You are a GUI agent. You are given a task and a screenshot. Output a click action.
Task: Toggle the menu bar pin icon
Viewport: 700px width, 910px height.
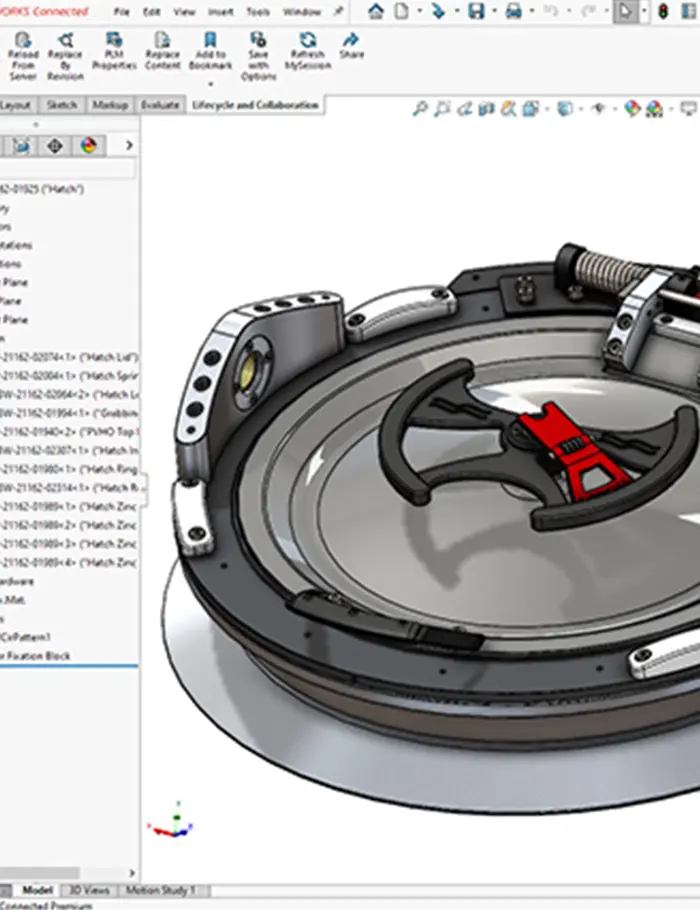(x=338, y=11)
